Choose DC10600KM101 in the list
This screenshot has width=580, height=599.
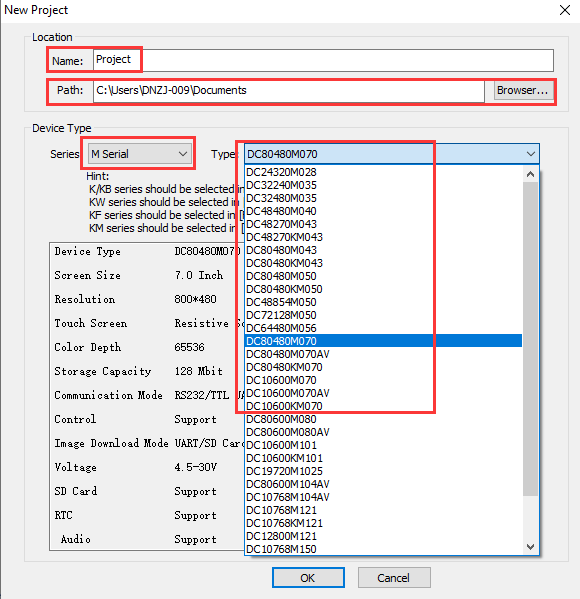[383, 458]
